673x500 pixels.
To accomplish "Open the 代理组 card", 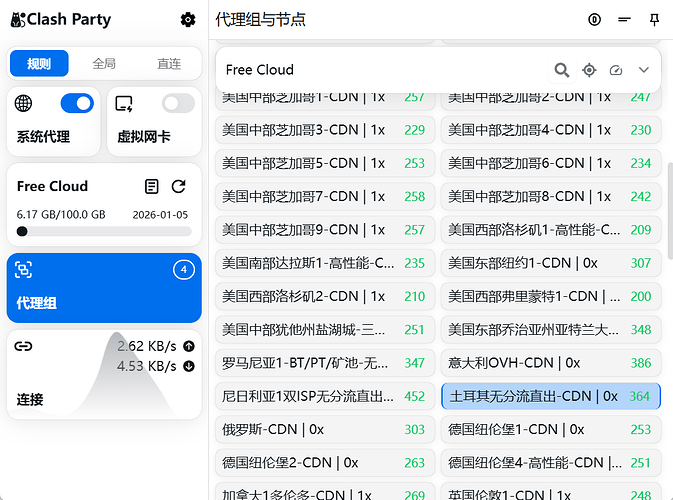I will [x=104, y=288].
